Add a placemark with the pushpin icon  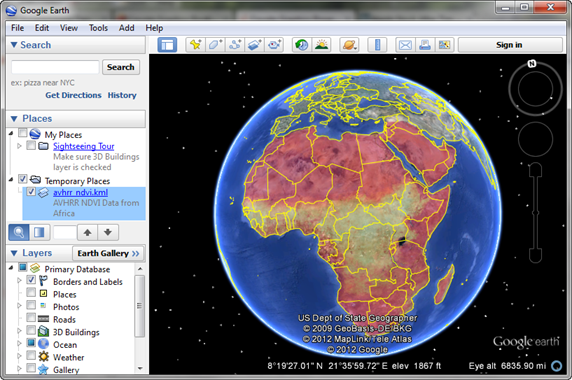coord(195,45)
